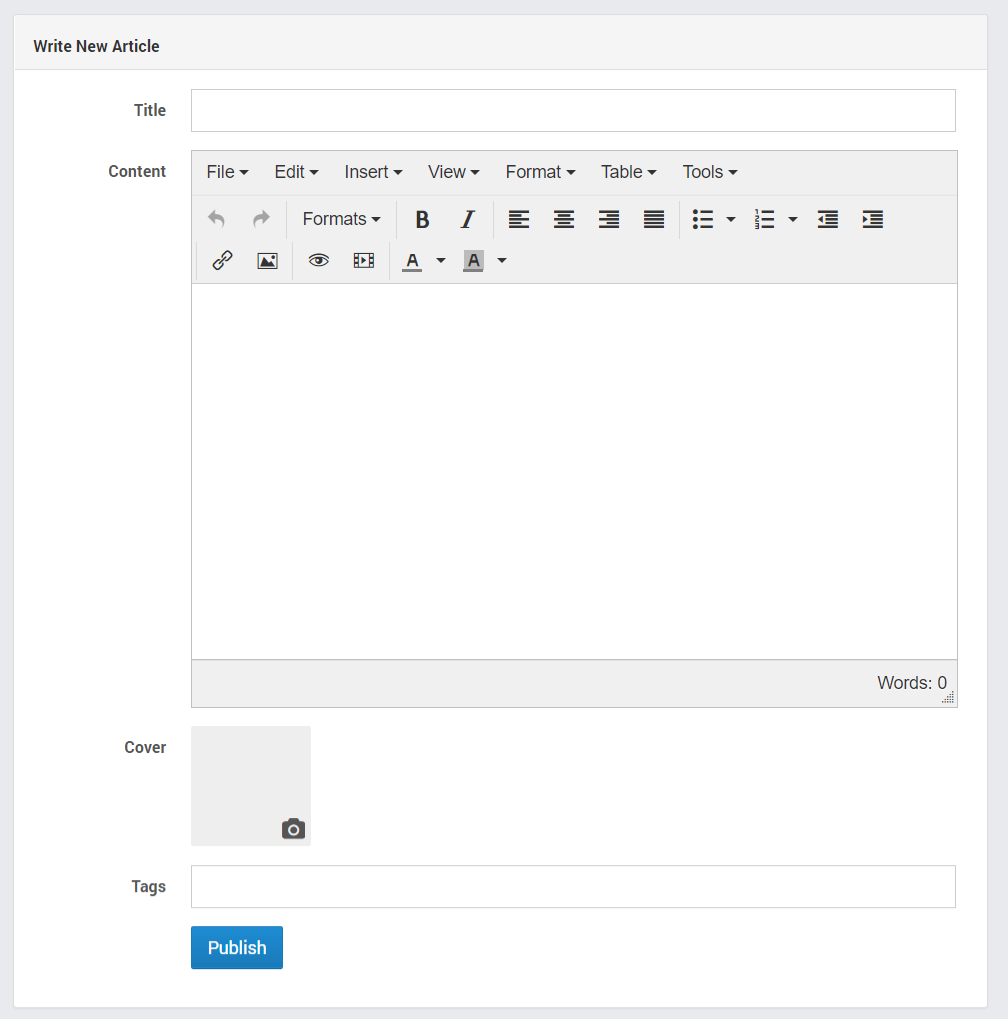The height and width of the screenshot is (1019, 1008).
Task: Open numbered list style dropdown arrow
Action: point(793,219)
